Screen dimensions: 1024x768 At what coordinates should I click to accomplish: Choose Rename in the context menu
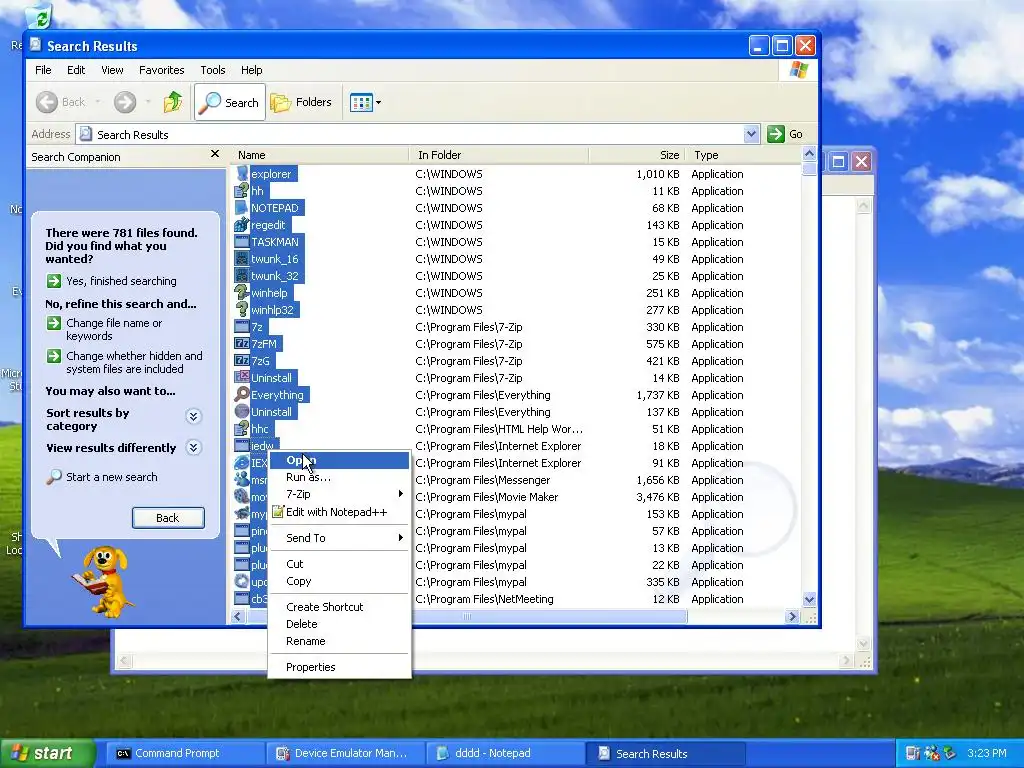click(339, 641)
